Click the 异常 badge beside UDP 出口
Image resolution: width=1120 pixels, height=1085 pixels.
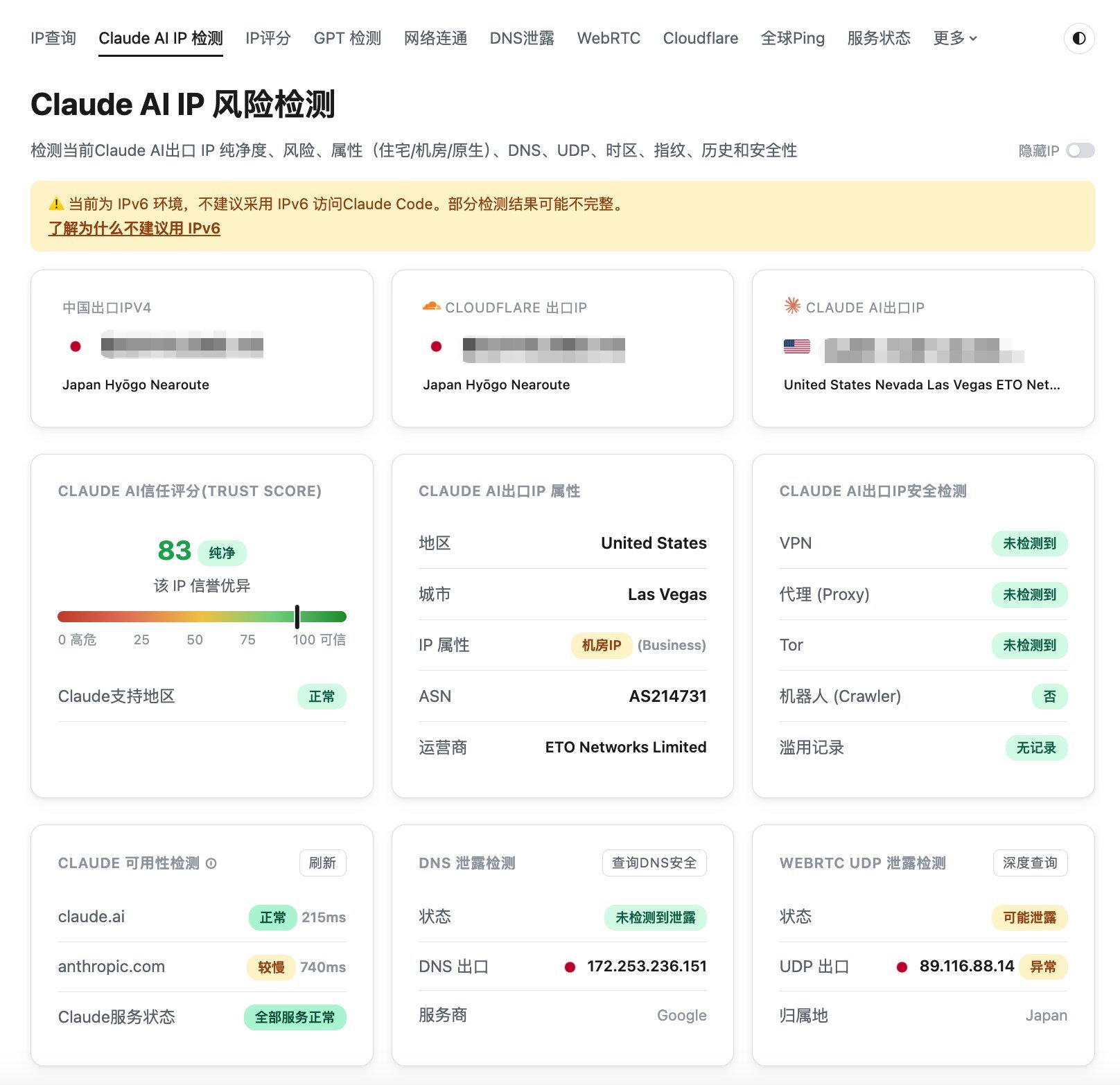tap(1043, 967)
